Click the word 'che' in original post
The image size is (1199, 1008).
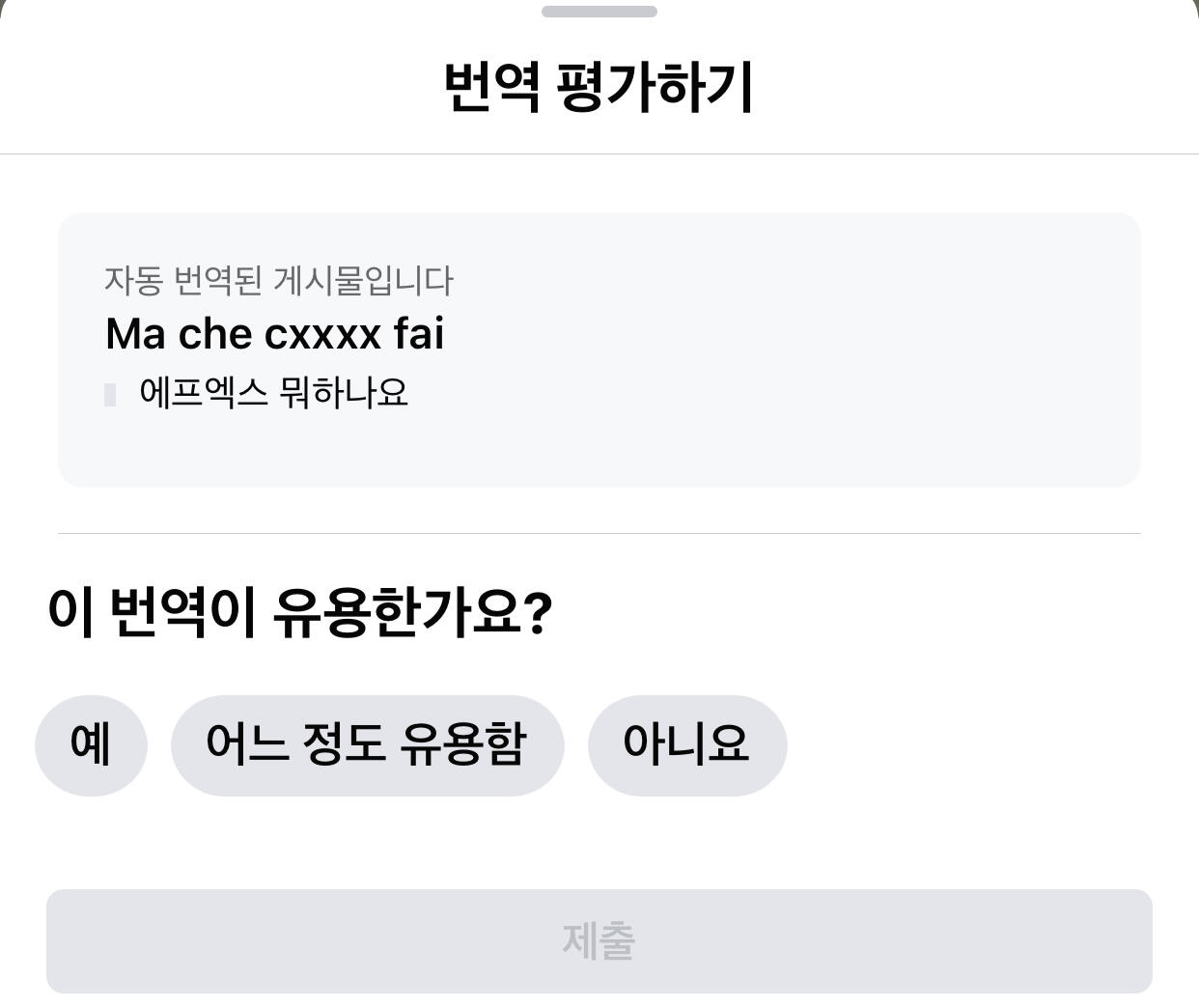[x=215, y=334]
